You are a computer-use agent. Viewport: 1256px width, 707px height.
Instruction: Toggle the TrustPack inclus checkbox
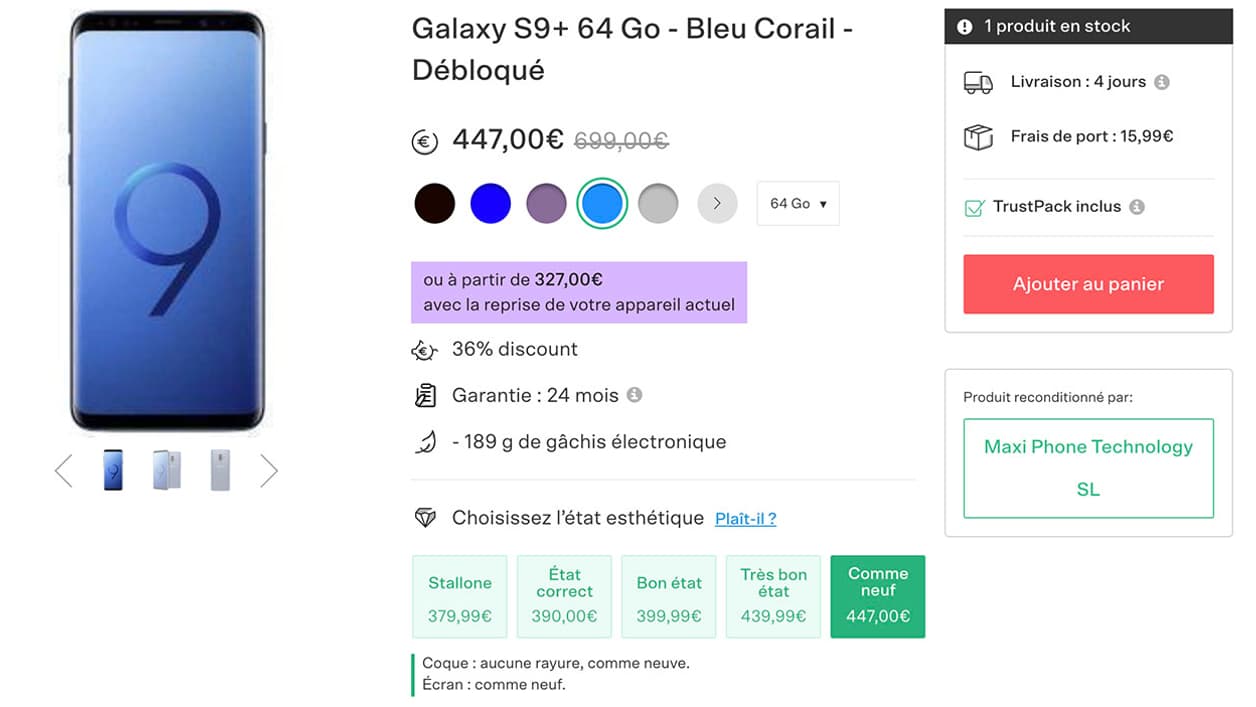(x=974, y=208)
